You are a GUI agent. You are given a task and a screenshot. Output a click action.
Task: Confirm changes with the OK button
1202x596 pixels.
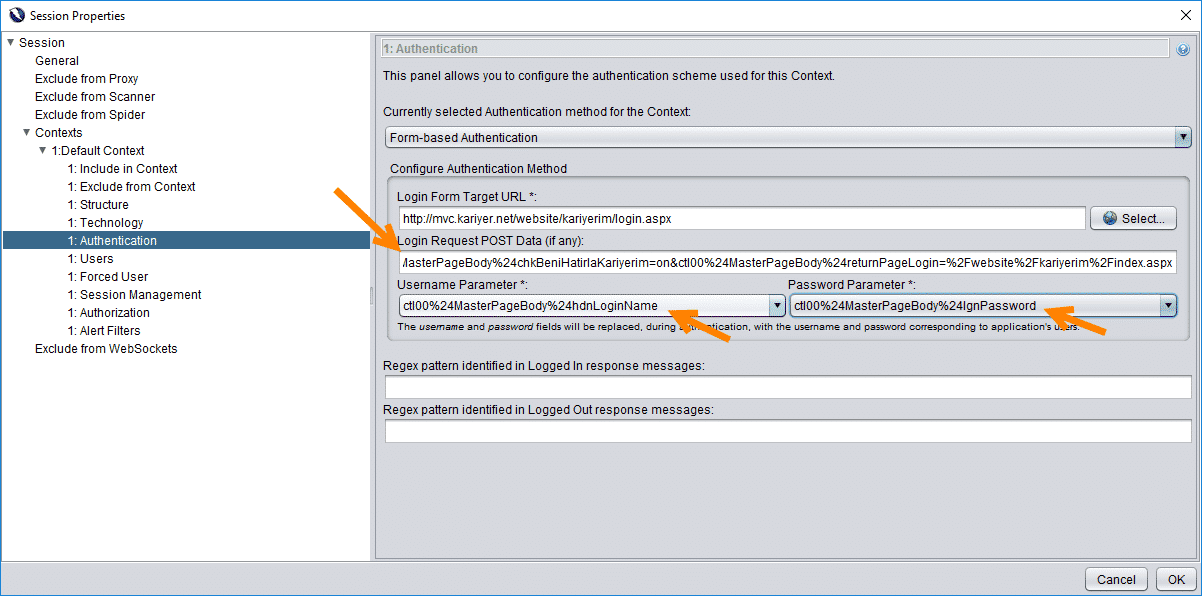coord(1175,578)
